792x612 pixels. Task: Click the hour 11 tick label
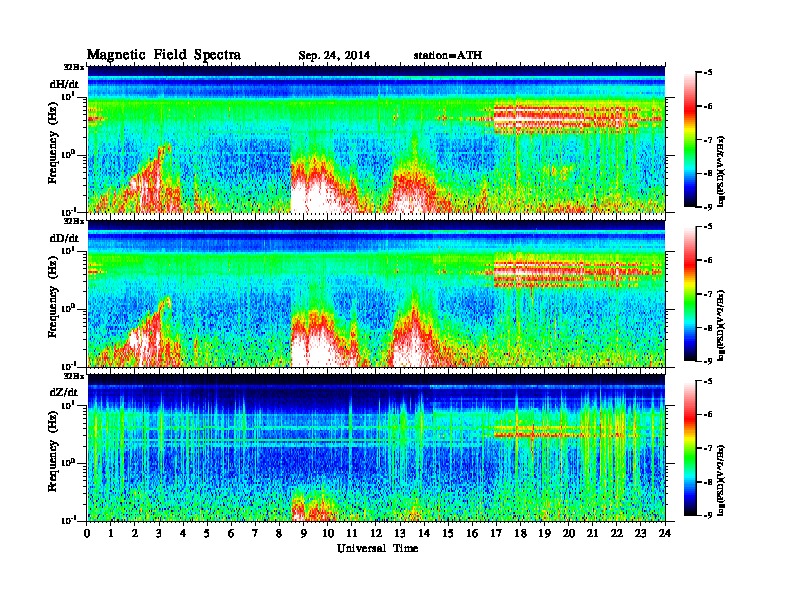pos(352,533)
